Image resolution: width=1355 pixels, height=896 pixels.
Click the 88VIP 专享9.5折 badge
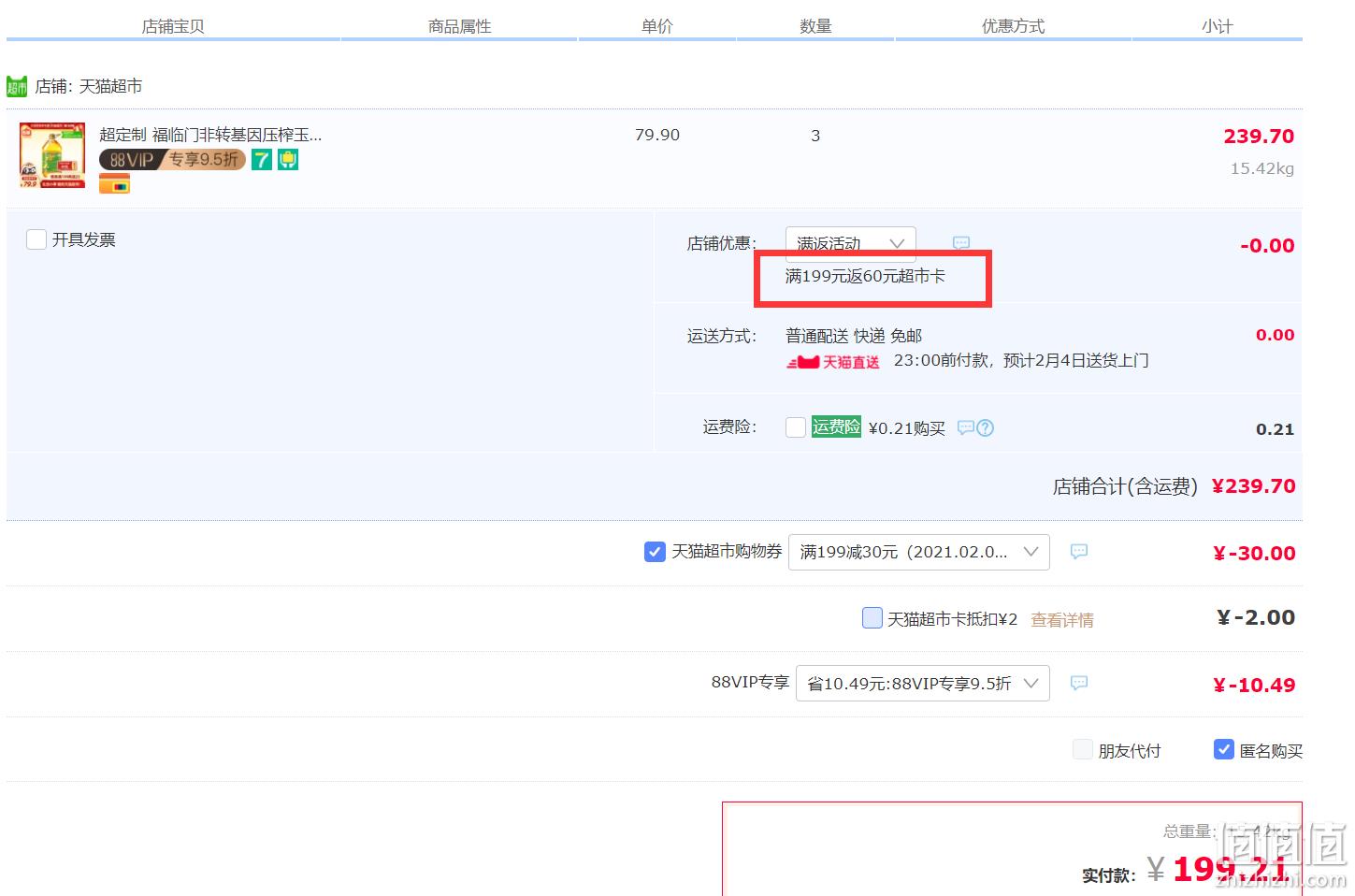coord(173,160)
